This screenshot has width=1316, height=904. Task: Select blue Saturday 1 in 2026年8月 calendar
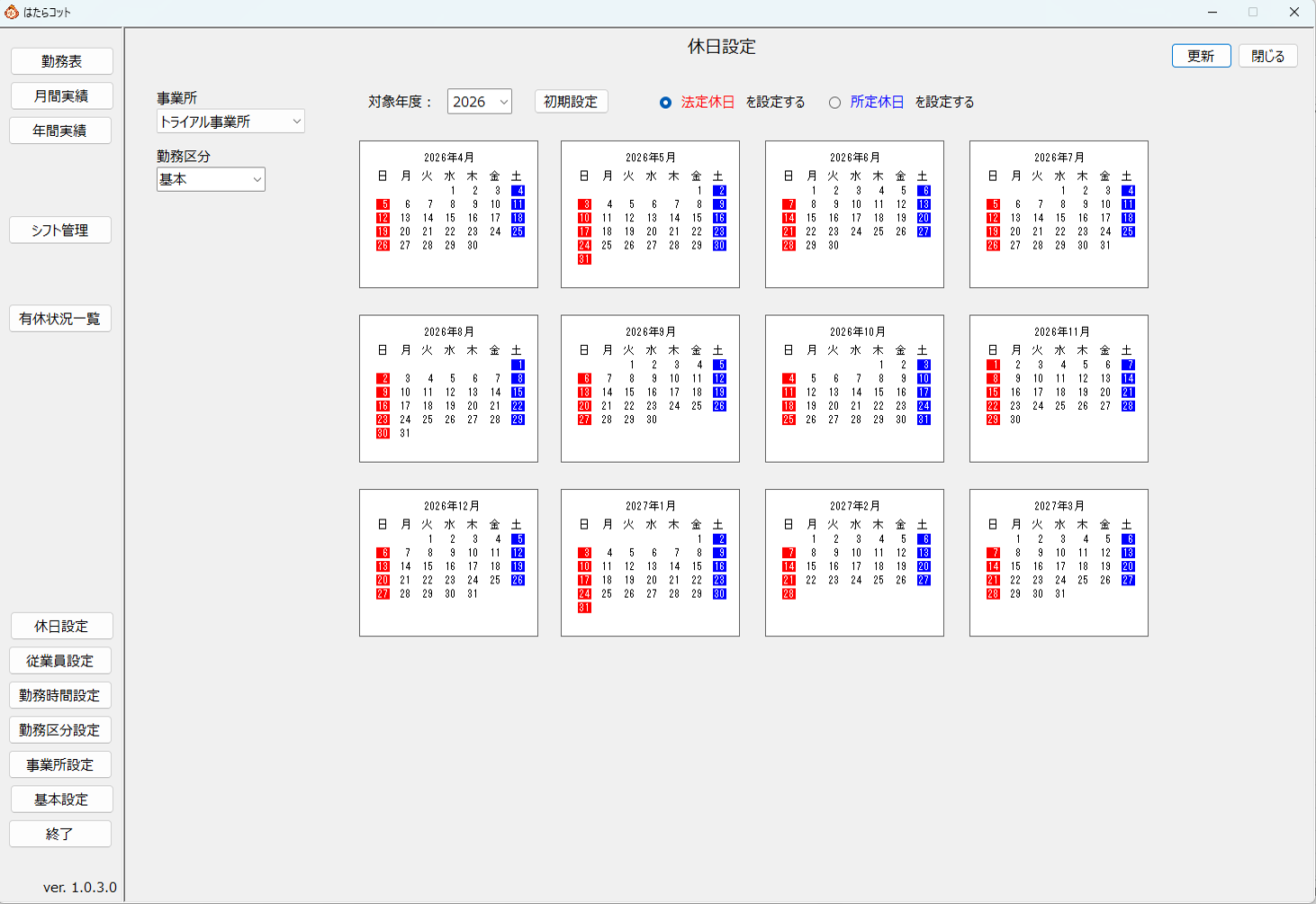coord(518,365)
